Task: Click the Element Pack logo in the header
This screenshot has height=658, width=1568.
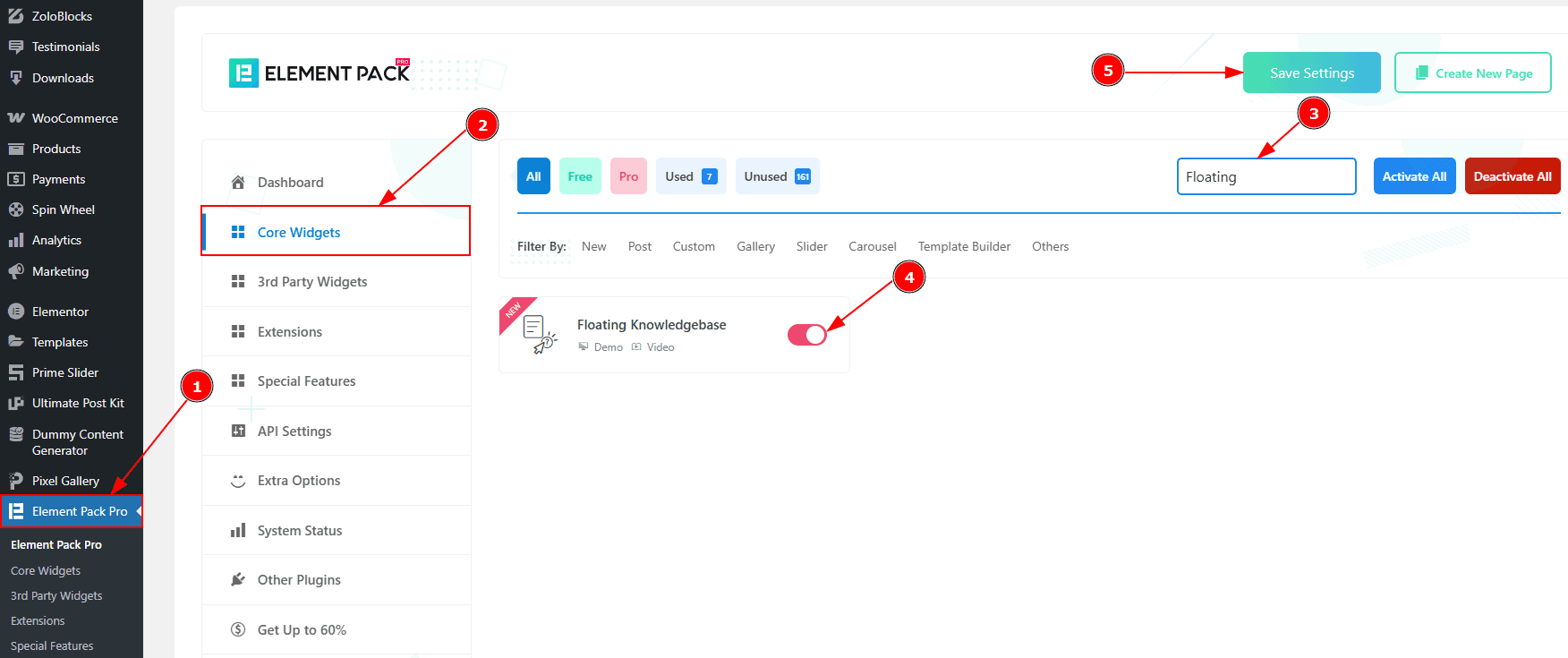Action: tap(320, 73)
